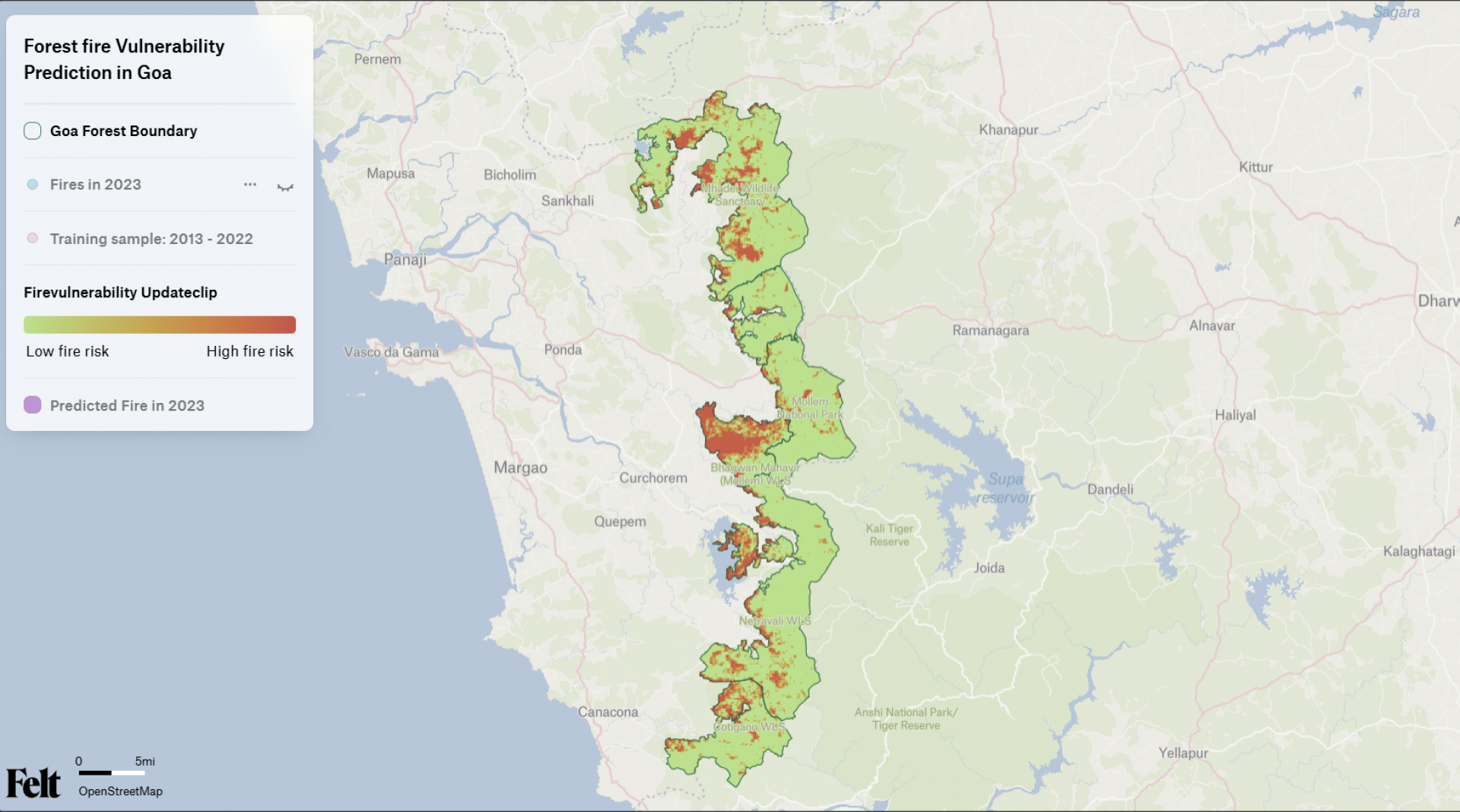Screen dimensions: 1460x812
Task: Show the Fires in 2023 layer with eye icon
Action: click(x=285, y=186)
